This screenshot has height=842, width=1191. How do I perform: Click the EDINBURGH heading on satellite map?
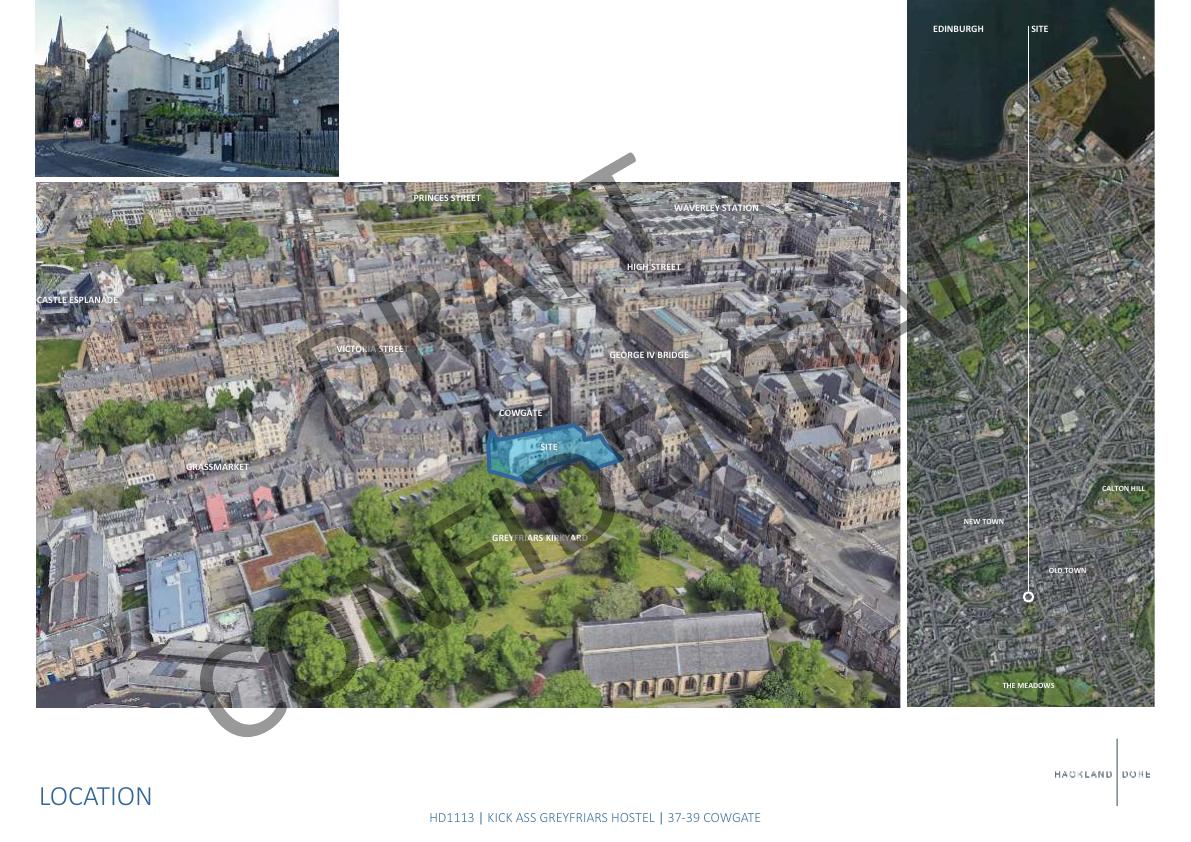click(958, 29)
